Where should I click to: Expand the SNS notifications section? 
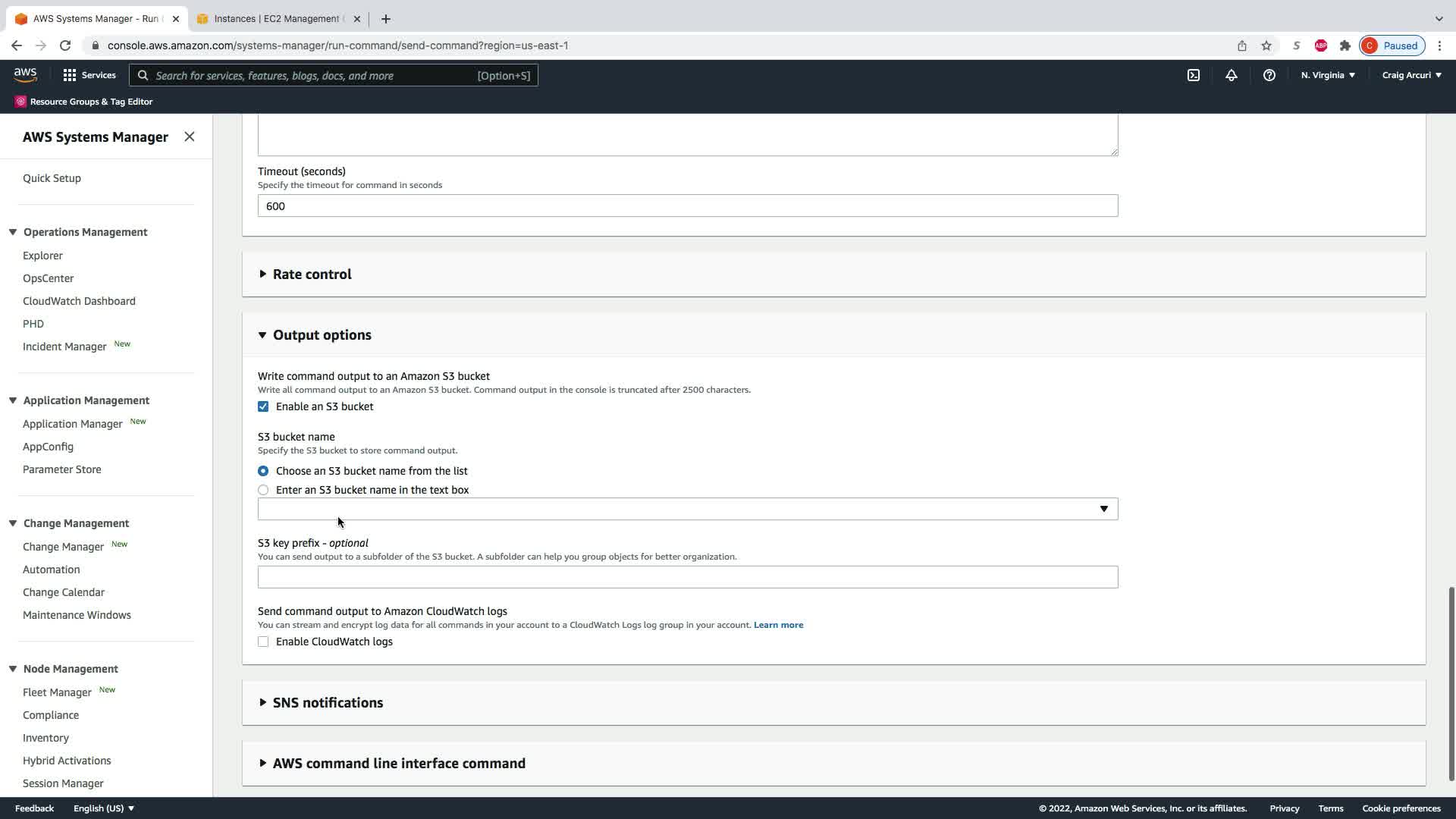(327, 703)
